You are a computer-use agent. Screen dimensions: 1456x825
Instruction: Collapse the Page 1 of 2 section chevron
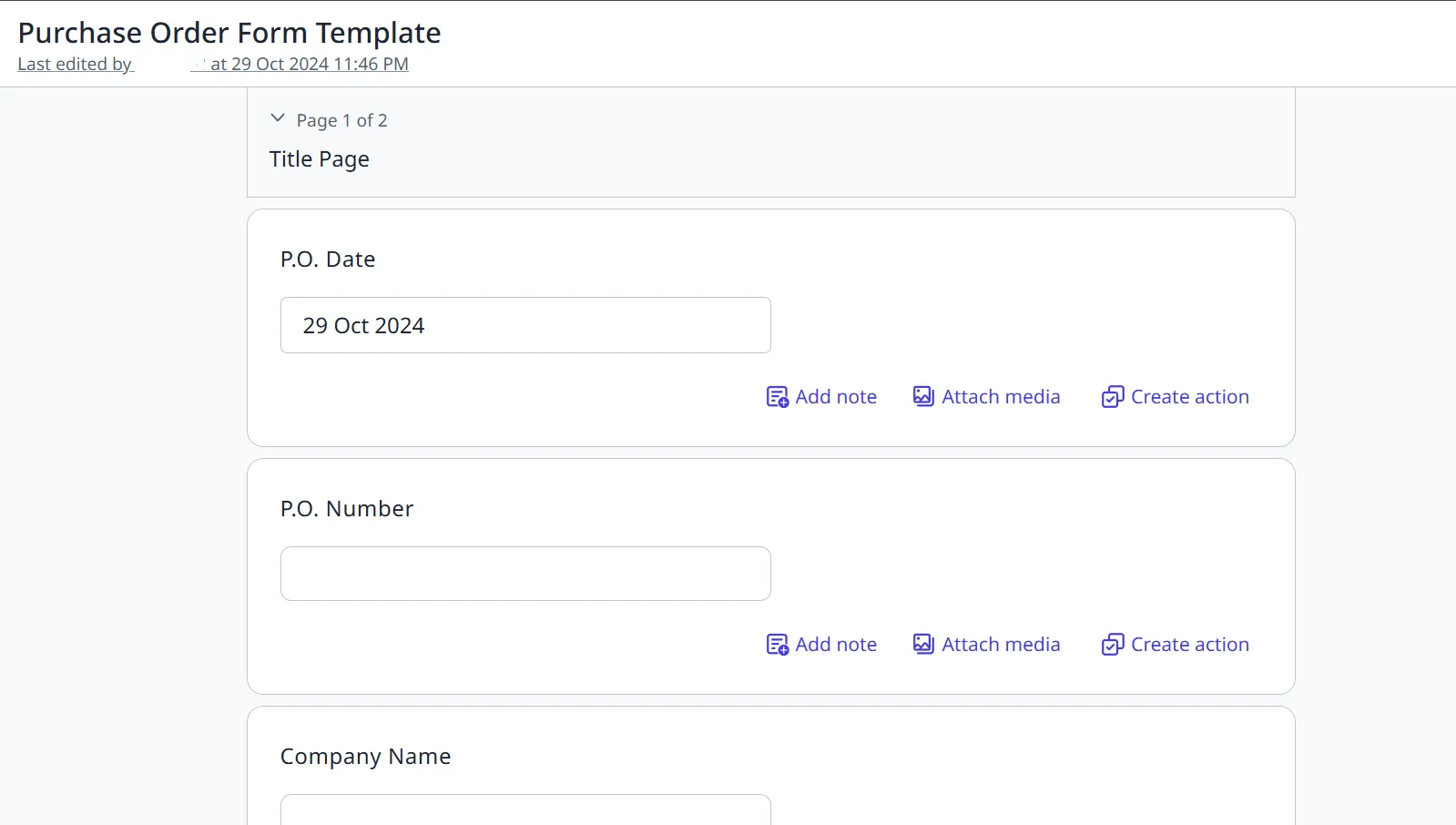278,118
